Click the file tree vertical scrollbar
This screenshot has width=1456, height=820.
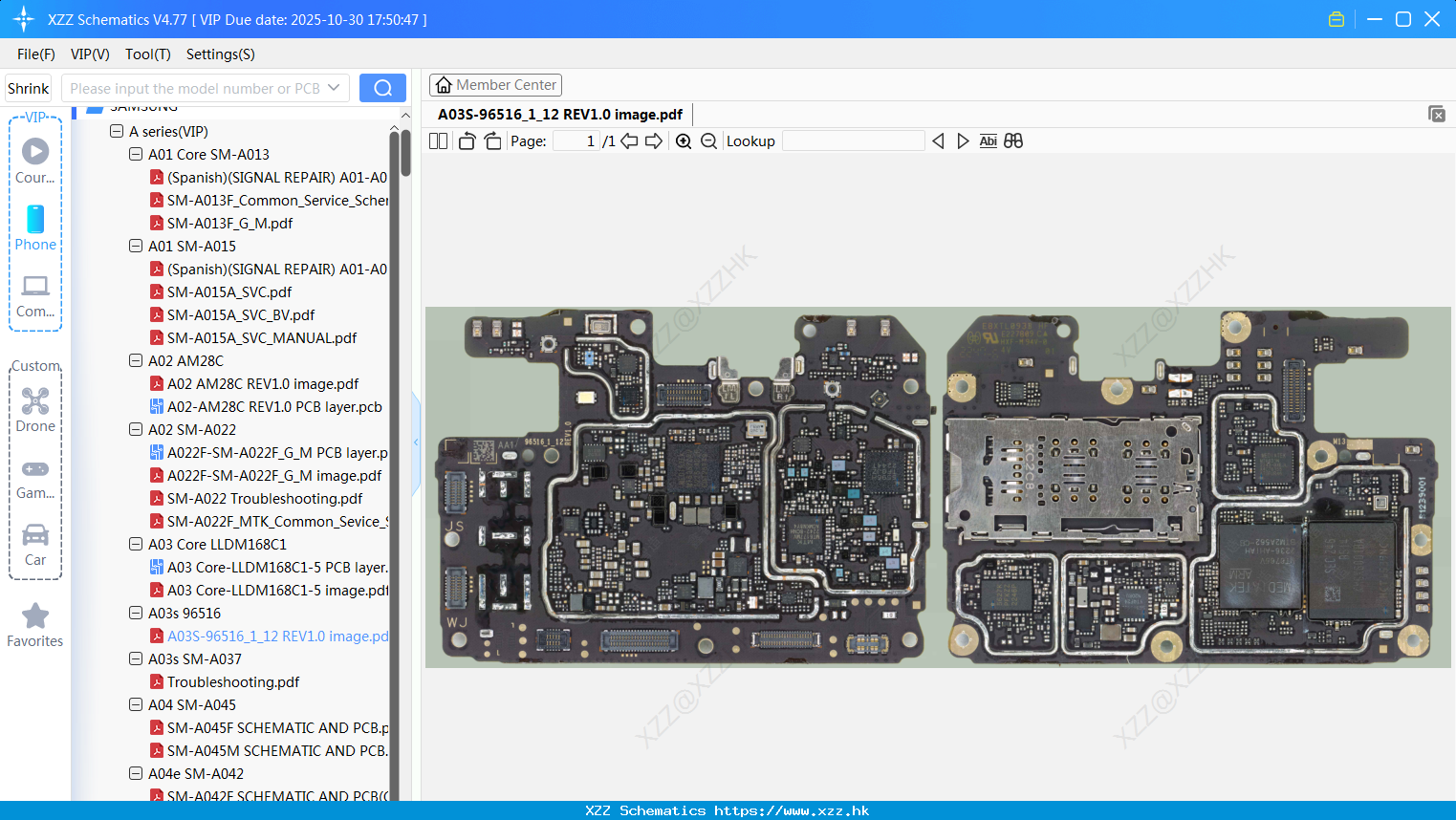click(405, 153)
